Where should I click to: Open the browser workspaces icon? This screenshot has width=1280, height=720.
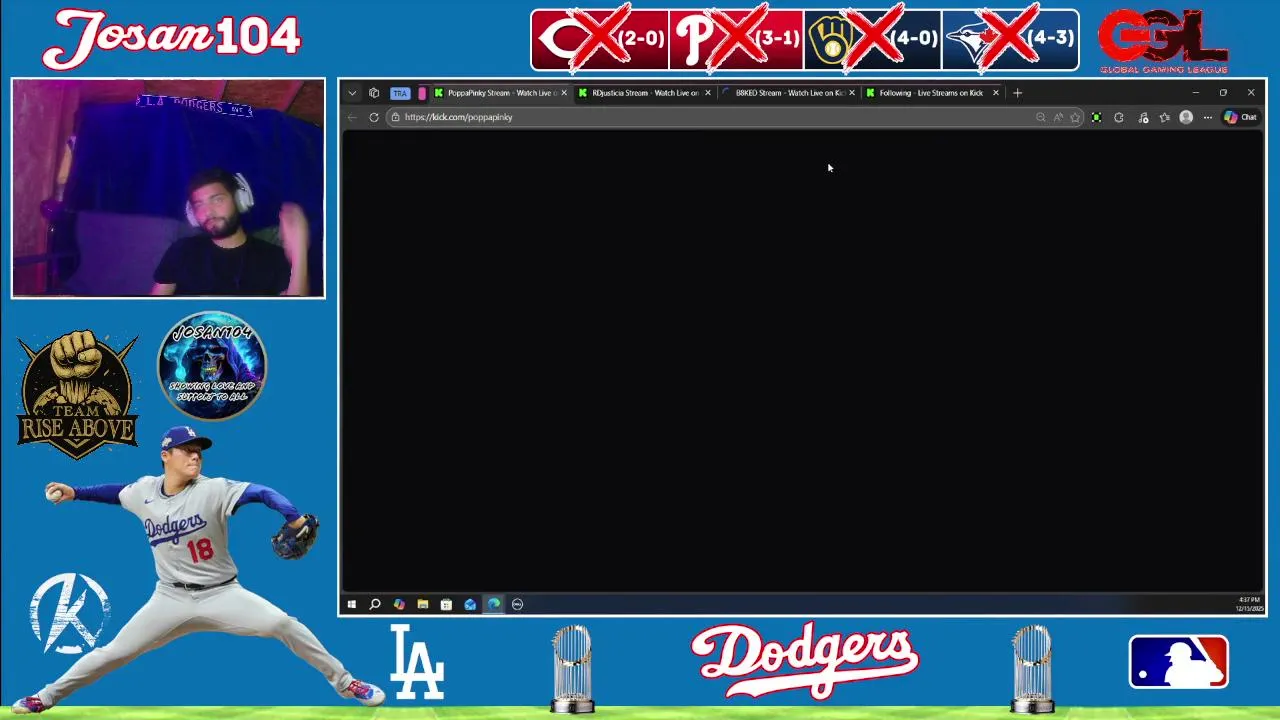coord(374,93)
